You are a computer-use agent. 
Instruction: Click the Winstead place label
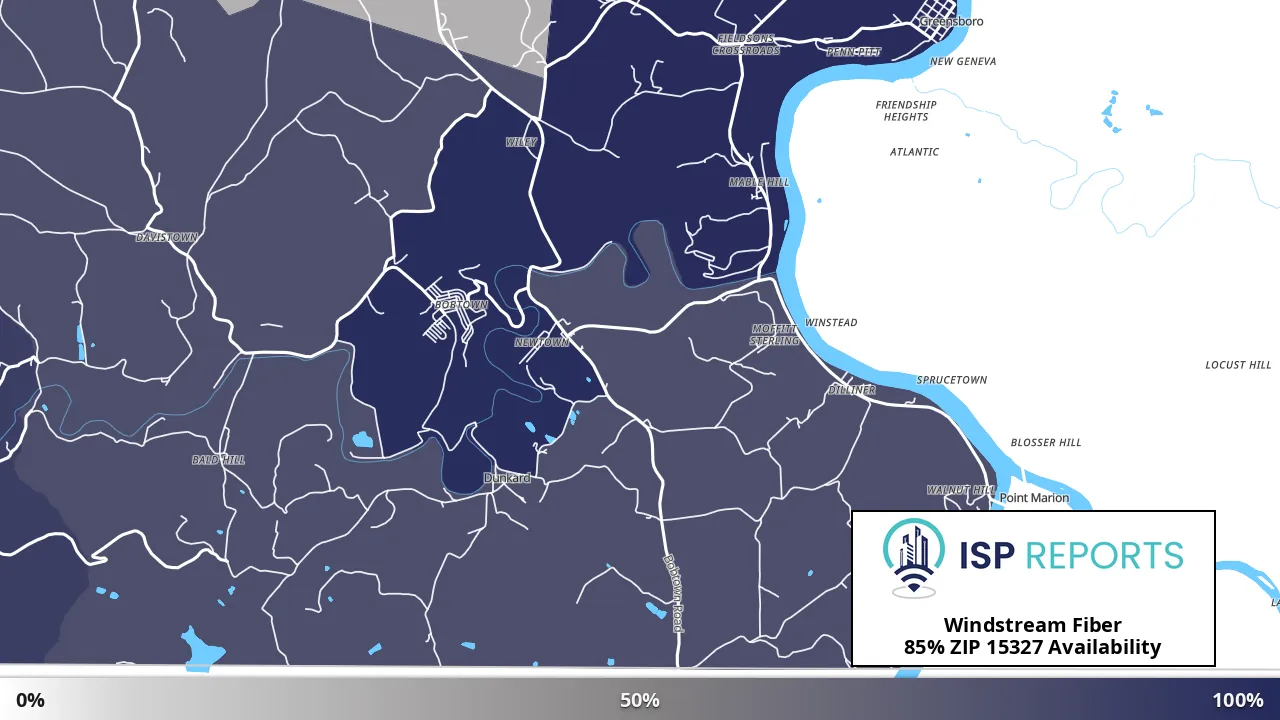831,322
